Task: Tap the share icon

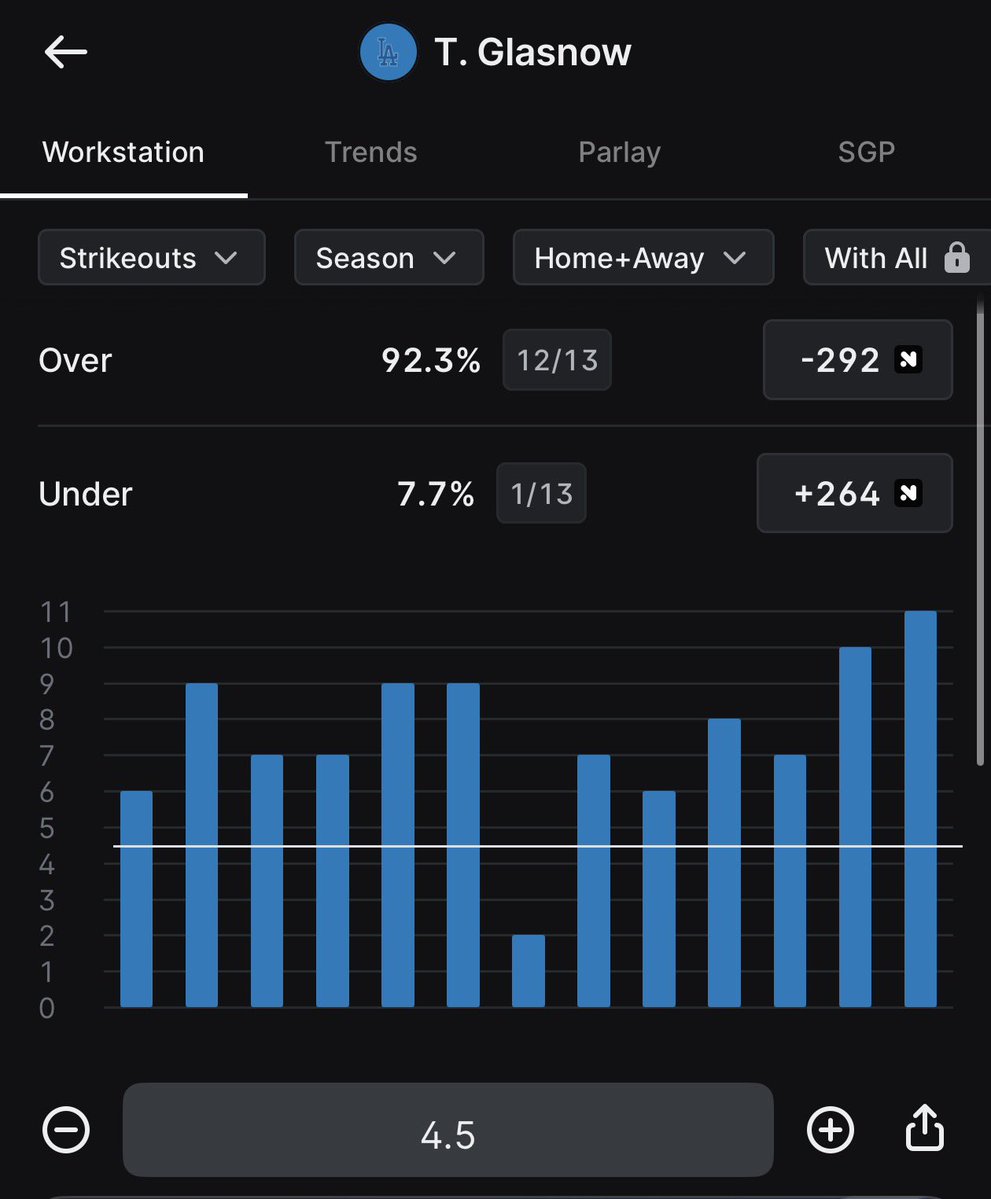Action: click(925, 1127)
